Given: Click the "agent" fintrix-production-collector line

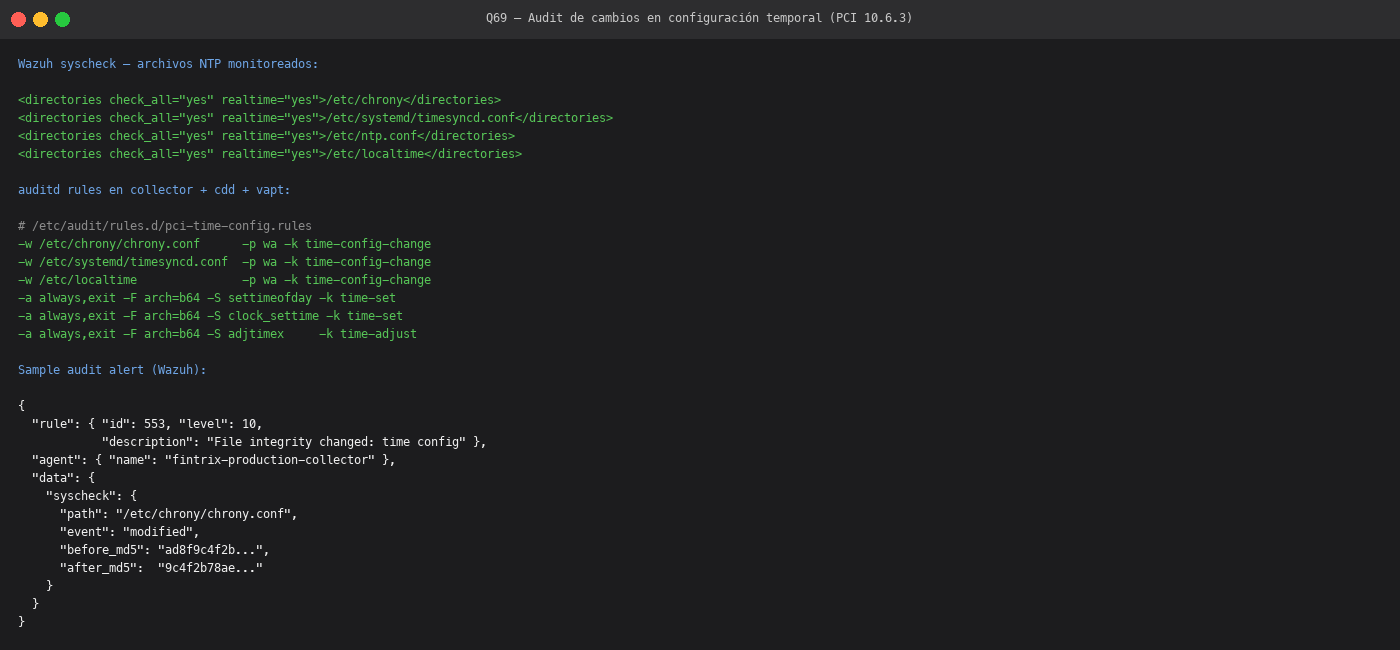Looking at the screenshot, I should pyautogui.click(x=214, y=460).
